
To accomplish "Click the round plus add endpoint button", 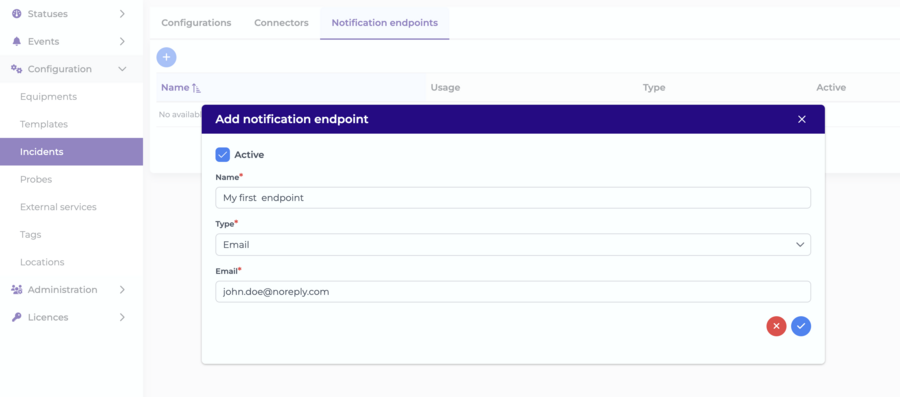I will pos(166,57).
